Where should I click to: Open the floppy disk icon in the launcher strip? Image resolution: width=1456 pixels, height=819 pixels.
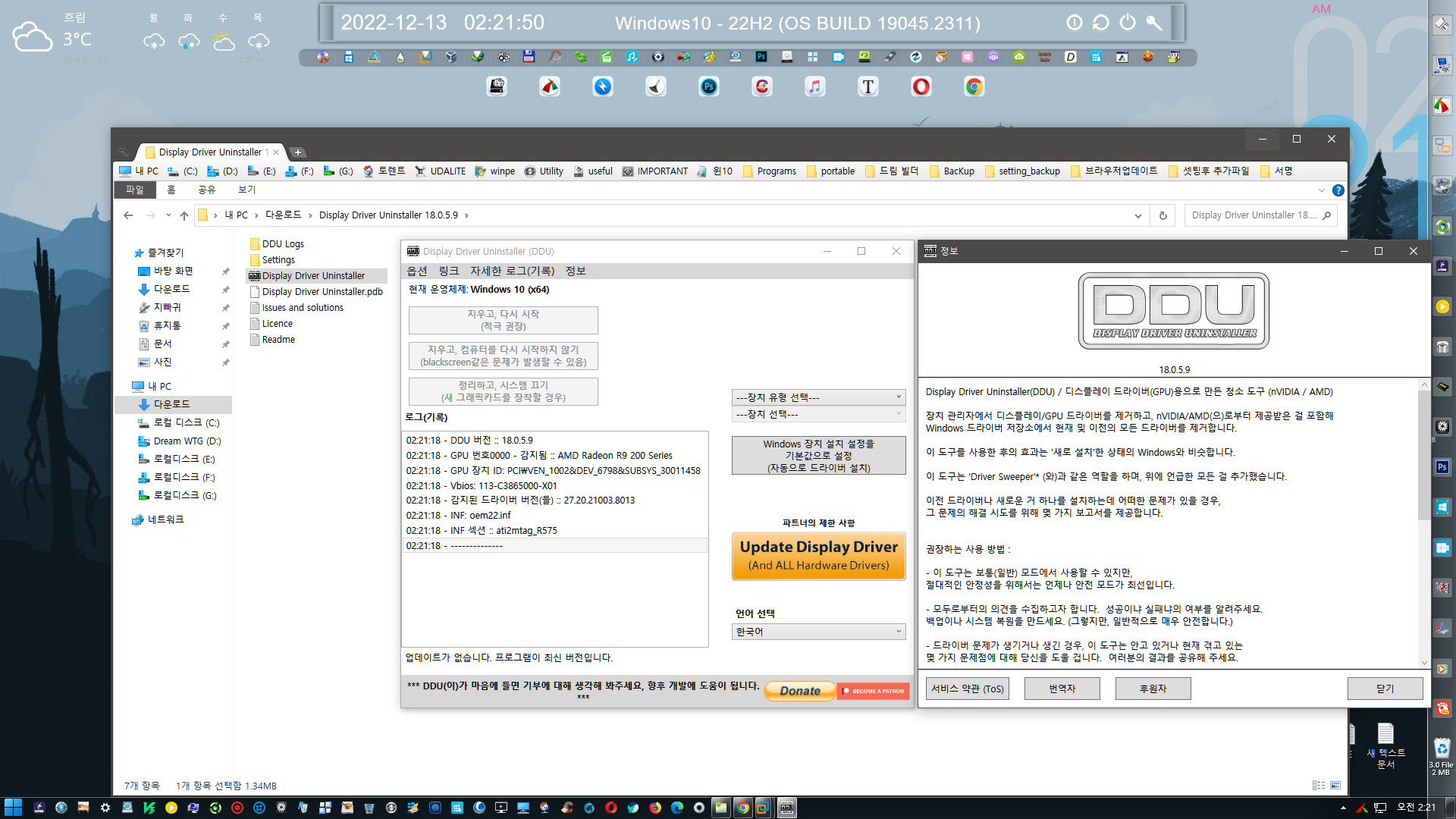point(529,57)
